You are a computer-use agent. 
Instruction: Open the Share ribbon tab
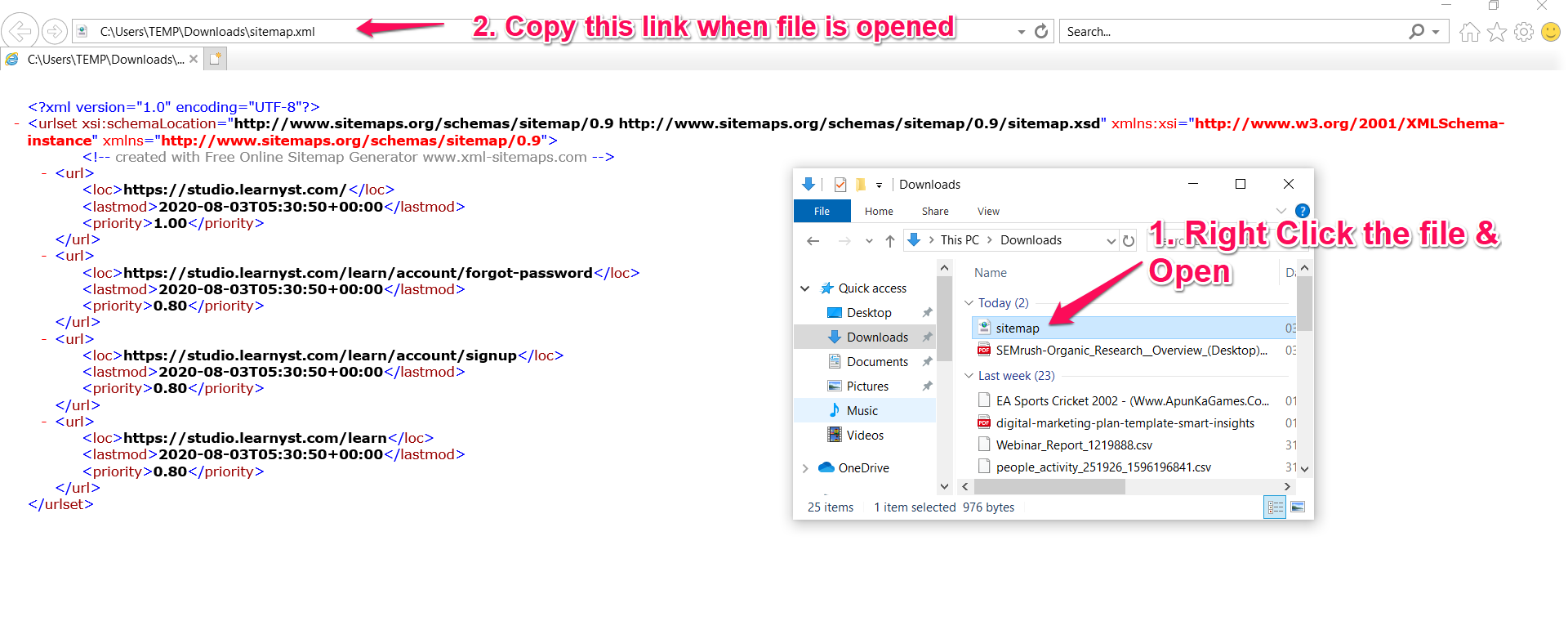click(935, 211)
